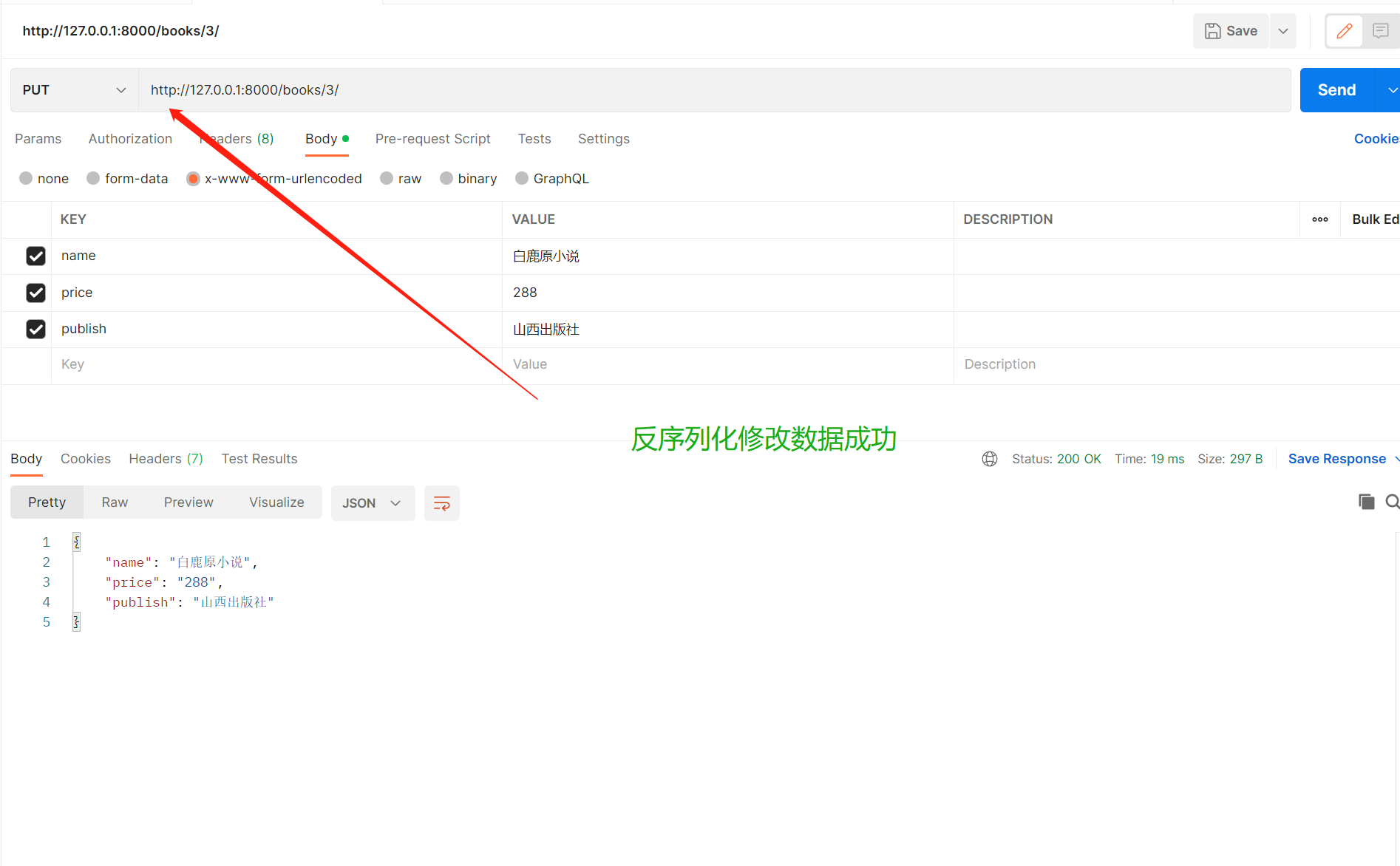This screenshot has width=1400, height=866.
Task: Switch to the response Headers (7) tab
Action: pyautogui.click(x=166, y=459)
